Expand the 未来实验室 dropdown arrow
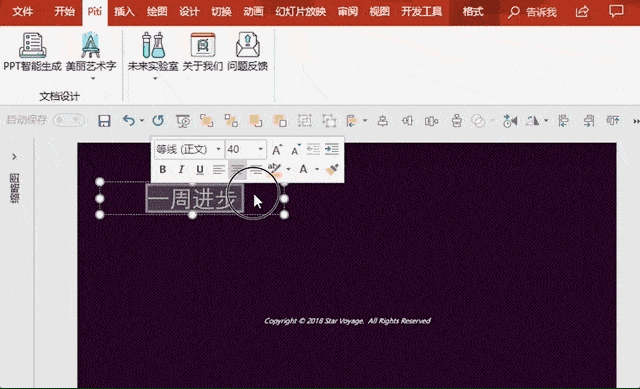 tap(155, 78)
